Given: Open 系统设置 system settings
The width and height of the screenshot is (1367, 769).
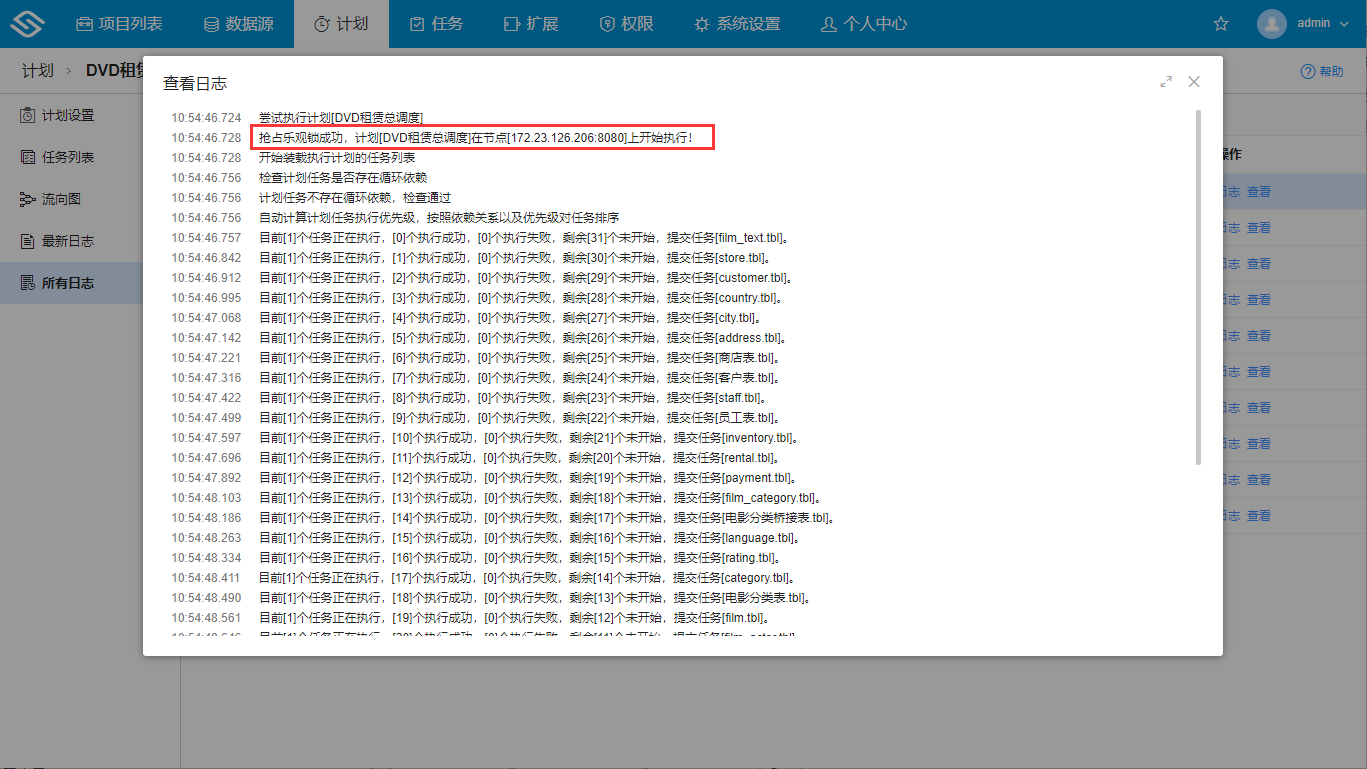Looking at the screenshot, I should click(736, 24).
